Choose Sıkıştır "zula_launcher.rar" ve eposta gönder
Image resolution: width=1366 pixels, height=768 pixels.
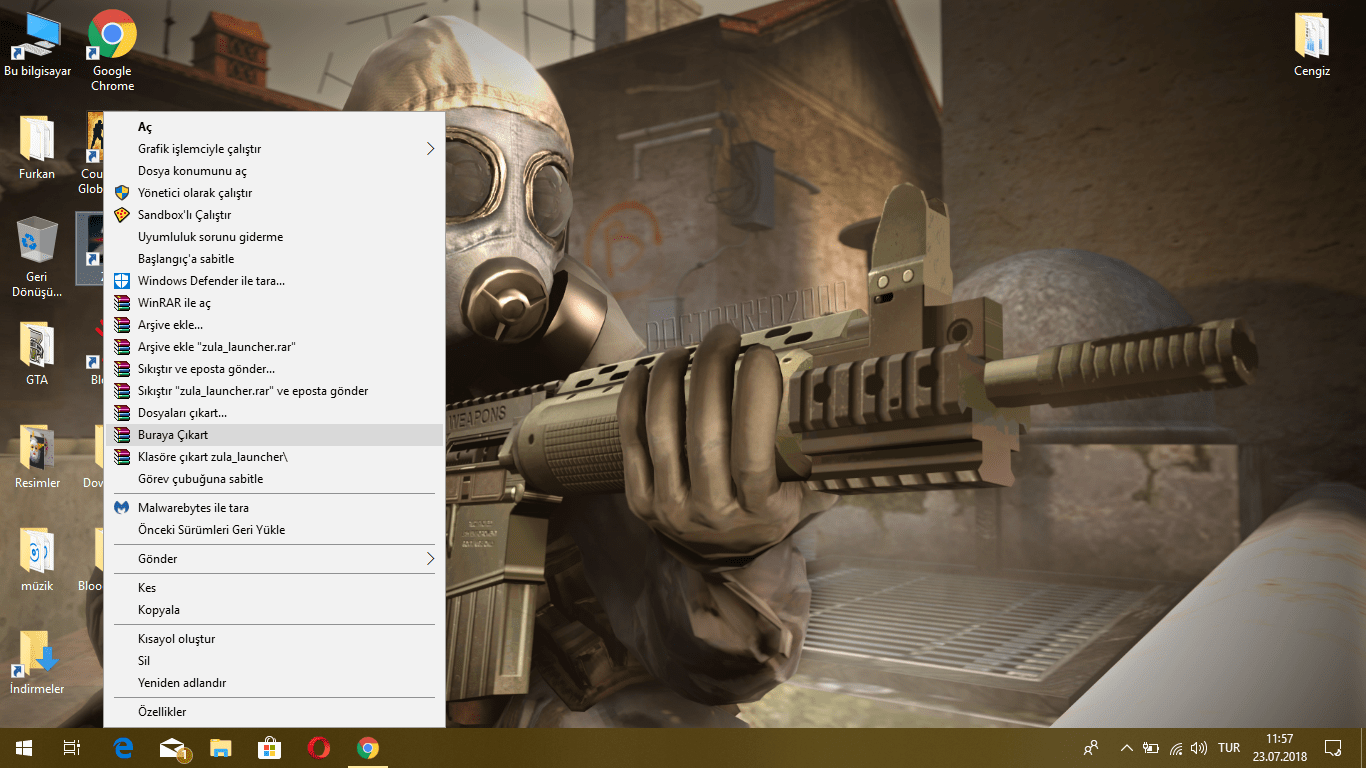(274, 391)
